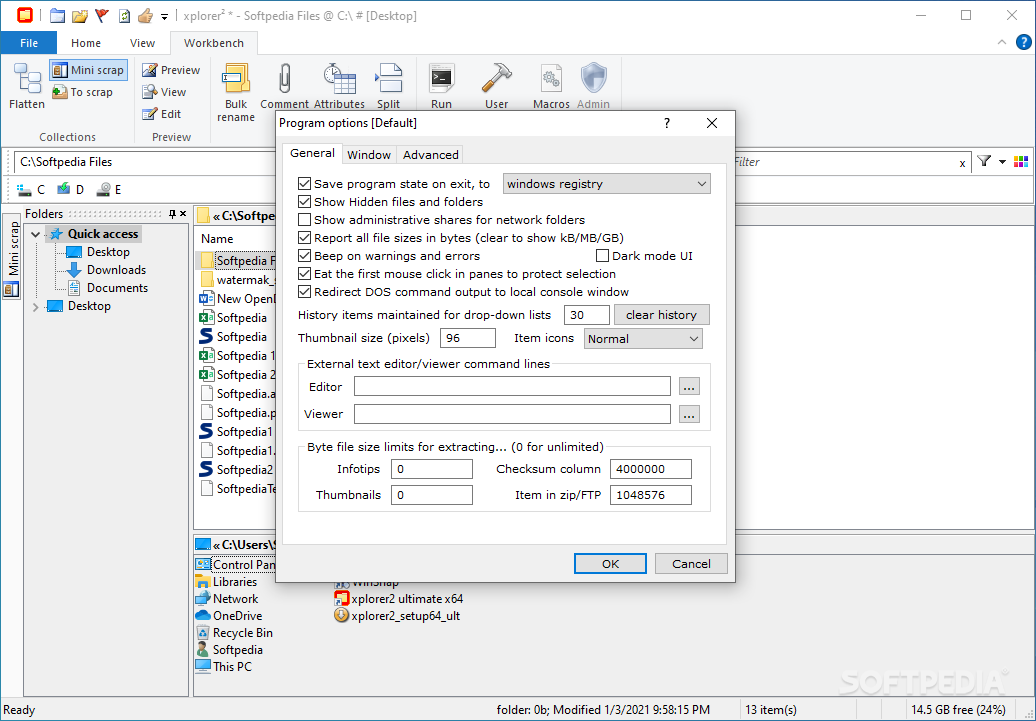Select the Workbench ribbon tab
The height and width of the screenshot is (721, 1036).
tap(213, 43)
